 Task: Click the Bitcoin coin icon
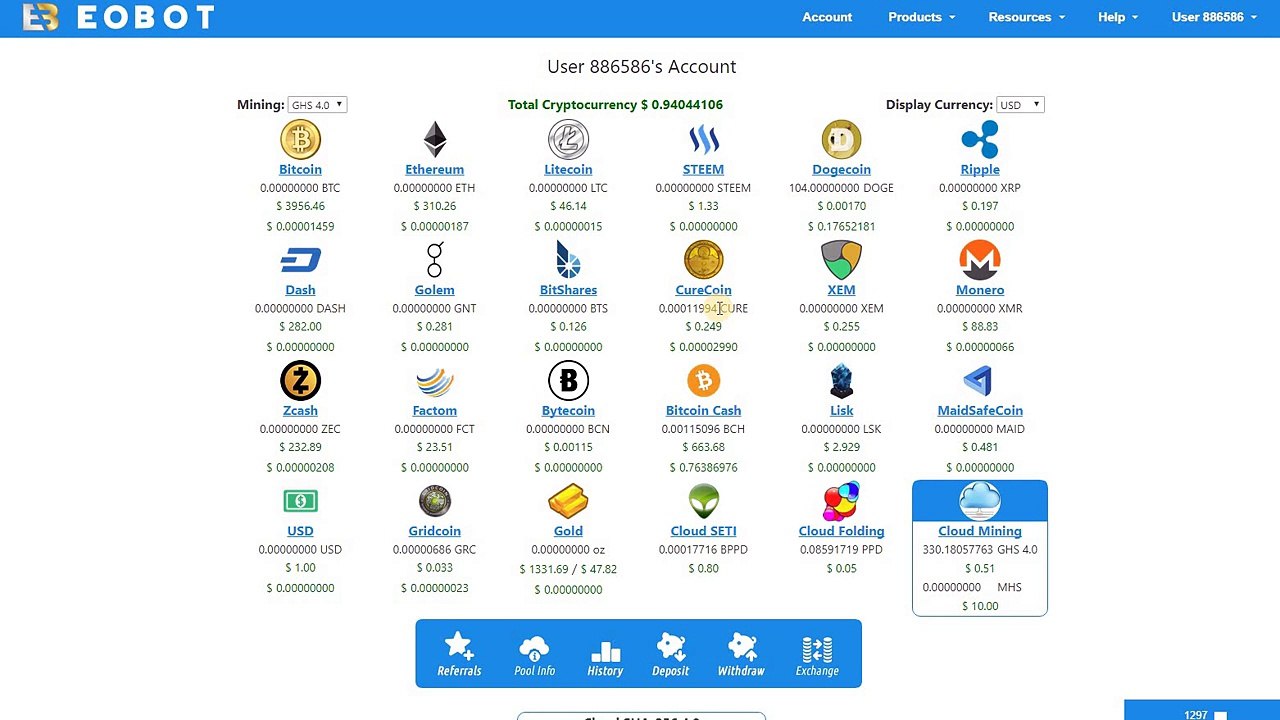tap(300, 140)
